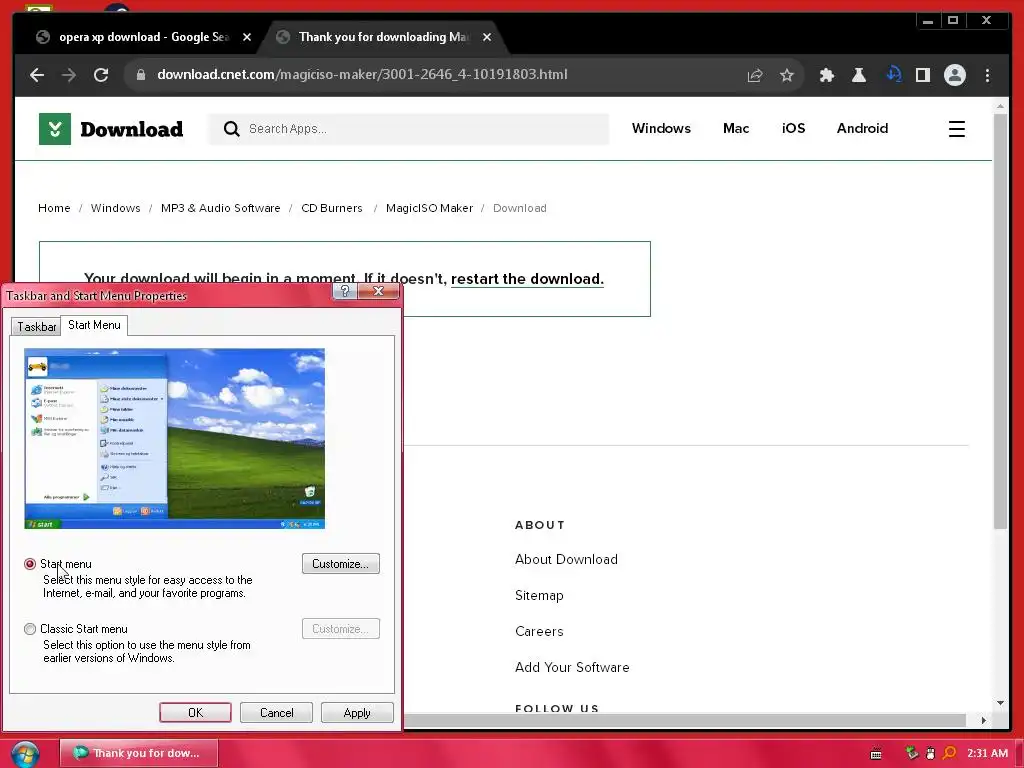Click the 2:31 AM system clock
This screenshot has width=1024, height=768.
(x=987, y=753)
